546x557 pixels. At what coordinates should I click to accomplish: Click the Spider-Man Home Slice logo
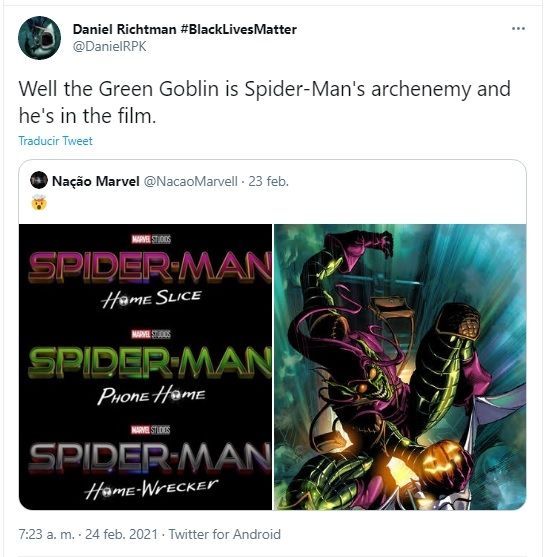[x=150, y=273]
